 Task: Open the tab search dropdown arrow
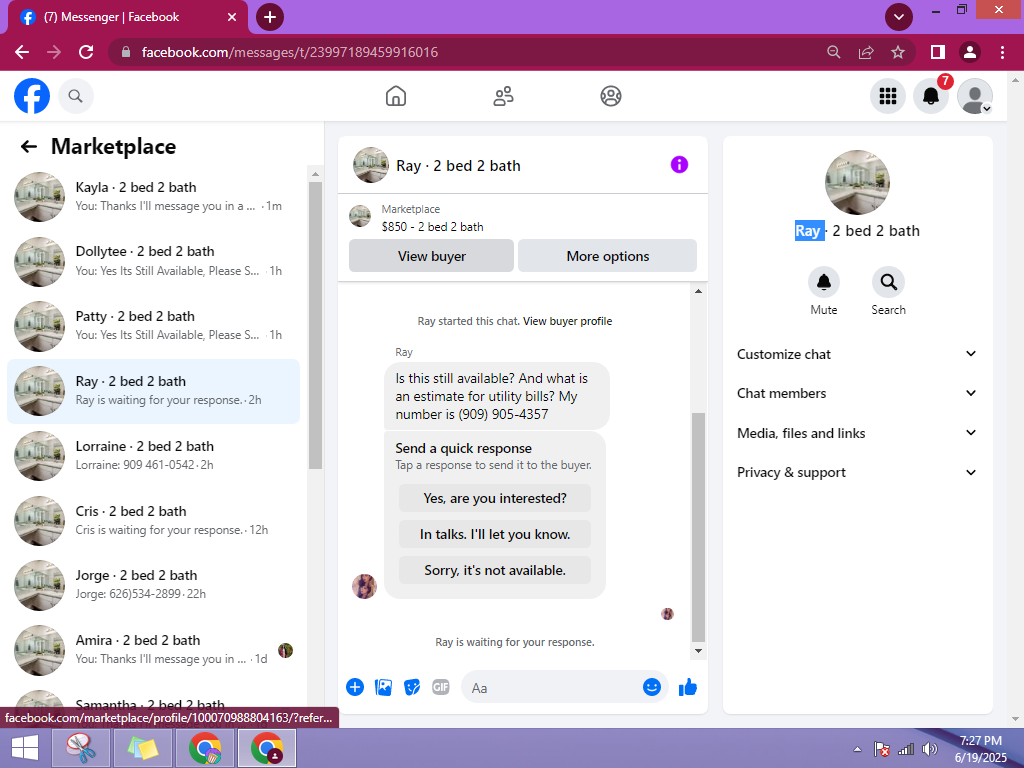tap(899, 17)
